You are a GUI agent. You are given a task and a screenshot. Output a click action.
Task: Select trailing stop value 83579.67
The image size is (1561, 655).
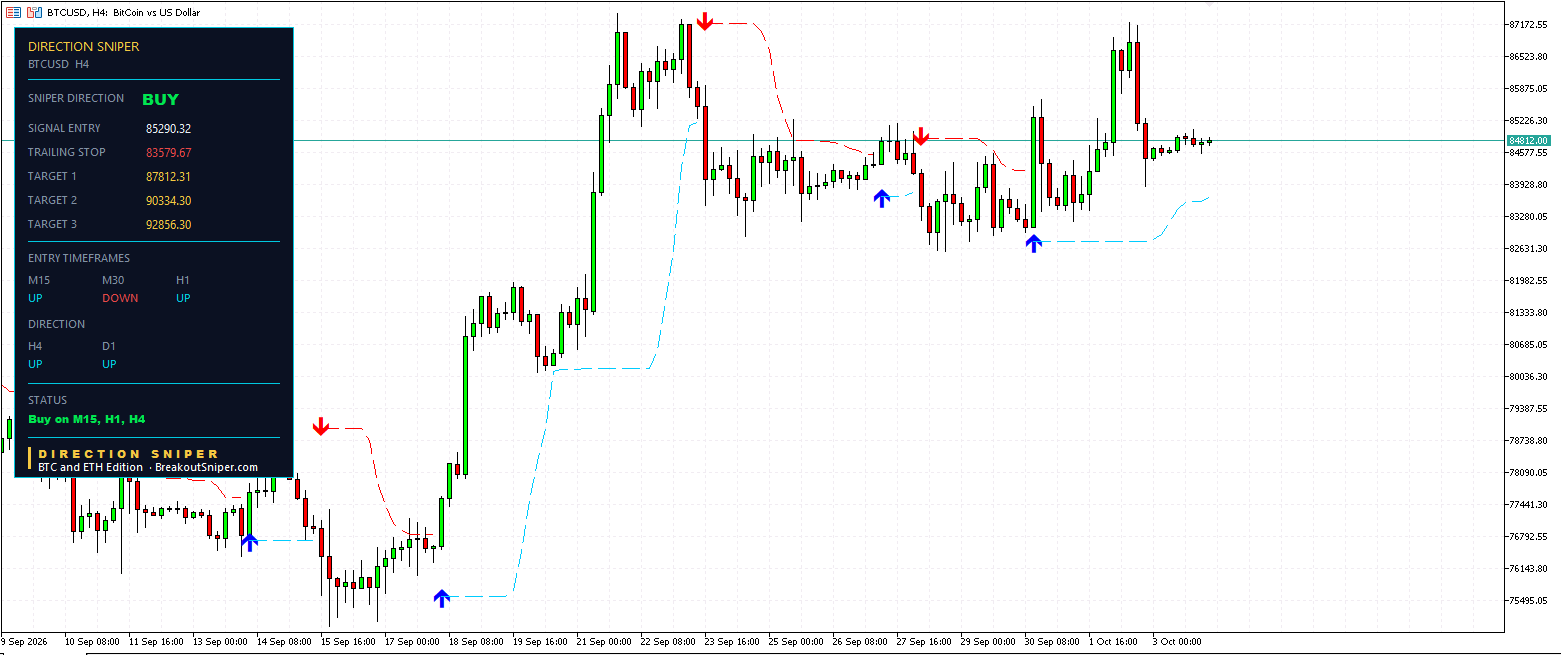168,152
